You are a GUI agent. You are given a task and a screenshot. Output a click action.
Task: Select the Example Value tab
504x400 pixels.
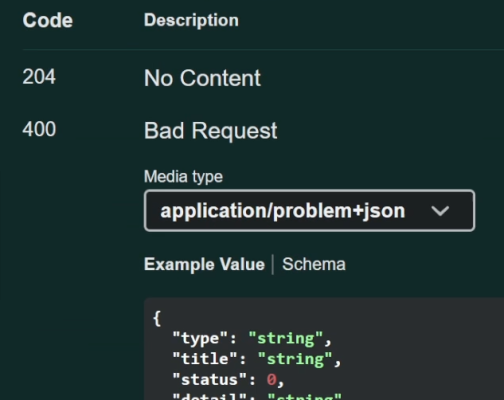tap(204, 264)
